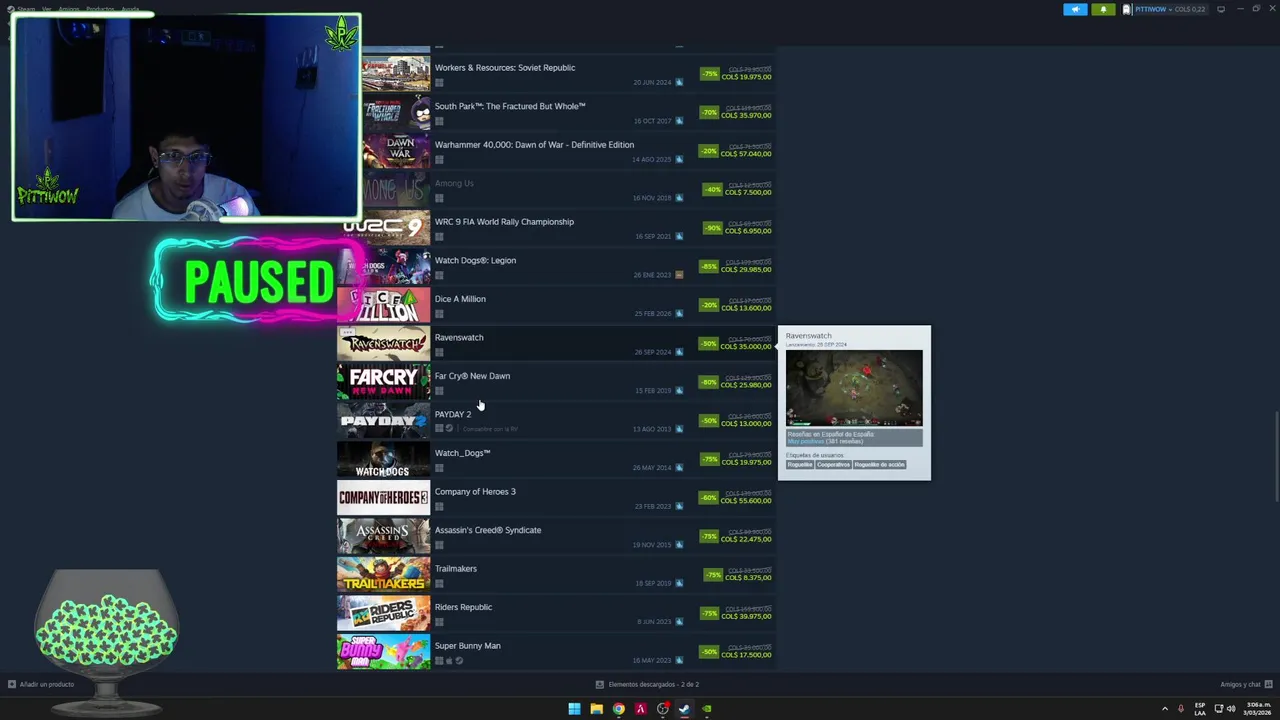Click the review icon on Far Cry New Dawn row

coord(679,390)
